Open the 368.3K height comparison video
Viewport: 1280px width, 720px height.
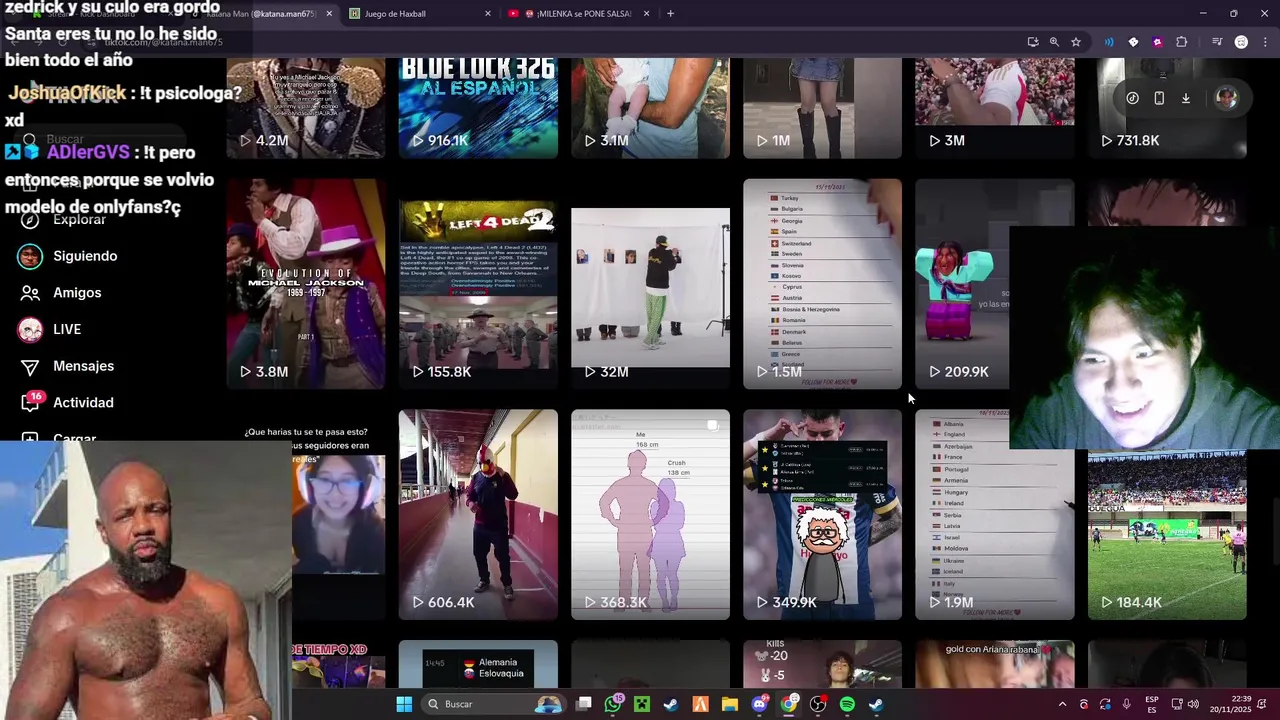[650, 515]
